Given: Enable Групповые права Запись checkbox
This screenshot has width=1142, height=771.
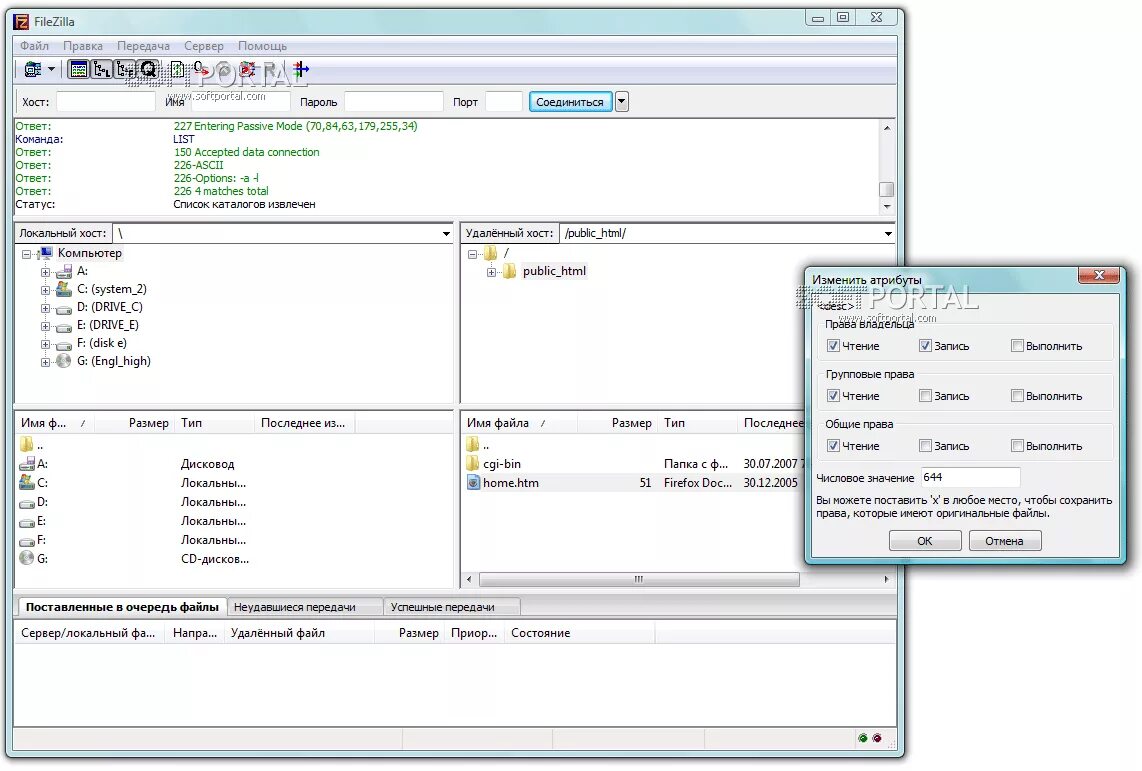Looking at the screenshot, I should (925, 396).
